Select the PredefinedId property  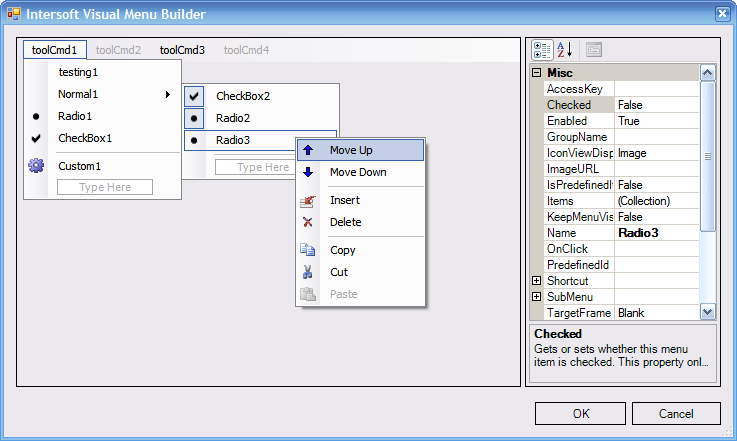click(622, 265)
